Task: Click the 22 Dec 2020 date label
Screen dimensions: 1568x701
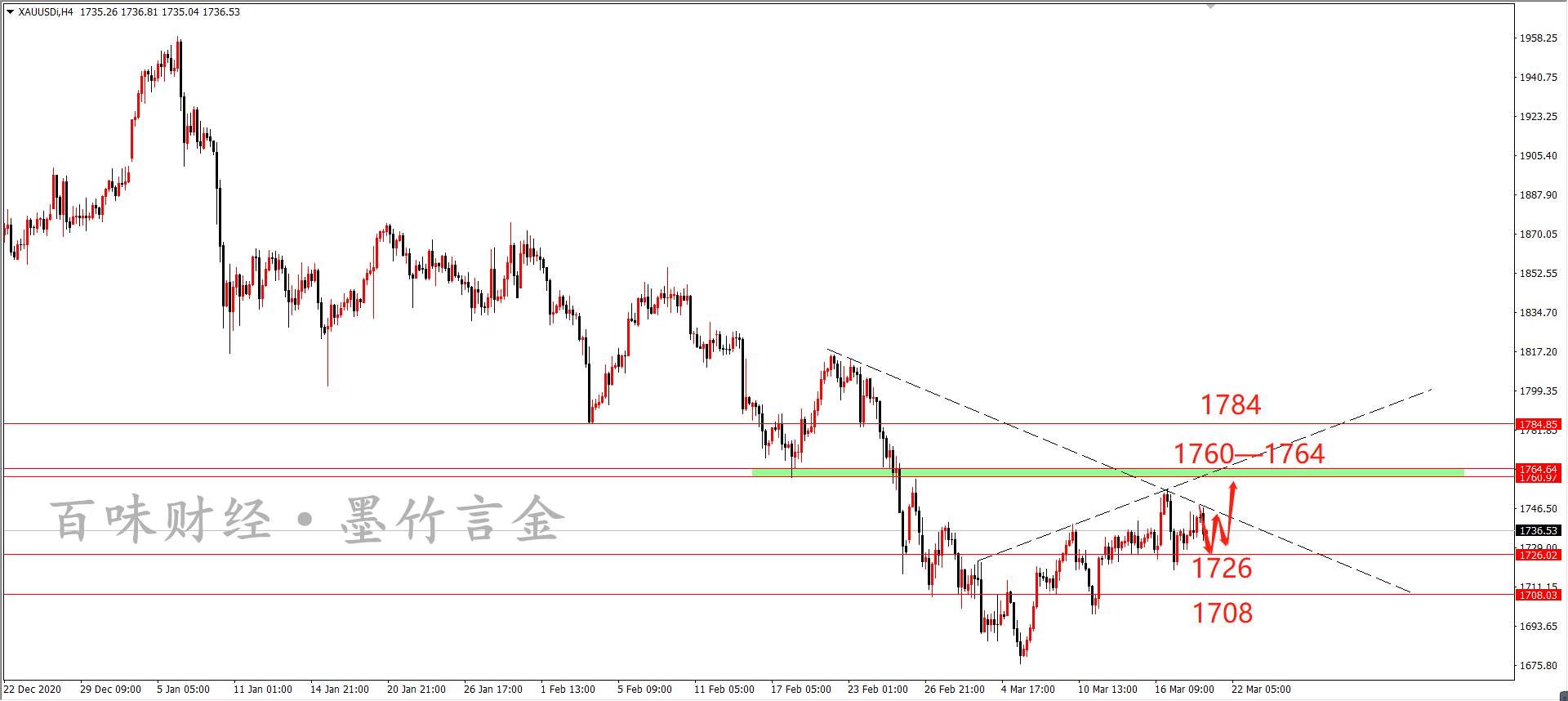Action: coord(33,690)
